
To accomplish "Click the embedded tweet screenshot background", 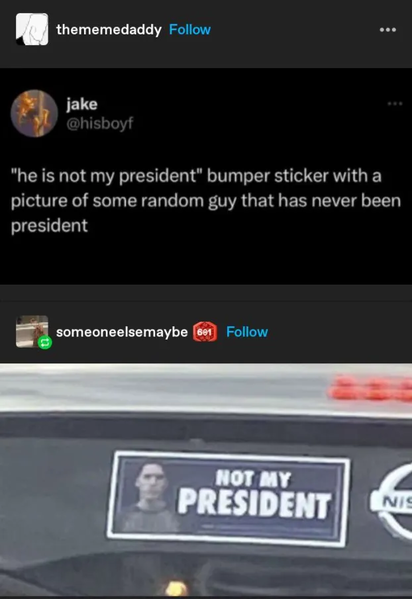I will 206,176.
